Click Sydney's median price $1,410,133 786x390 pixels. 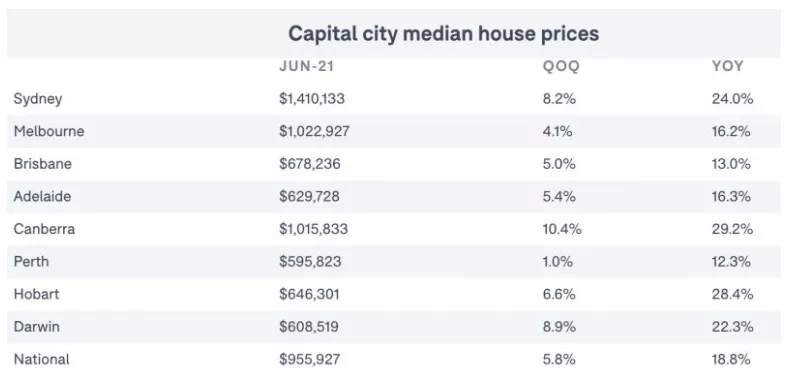point(312,99)
